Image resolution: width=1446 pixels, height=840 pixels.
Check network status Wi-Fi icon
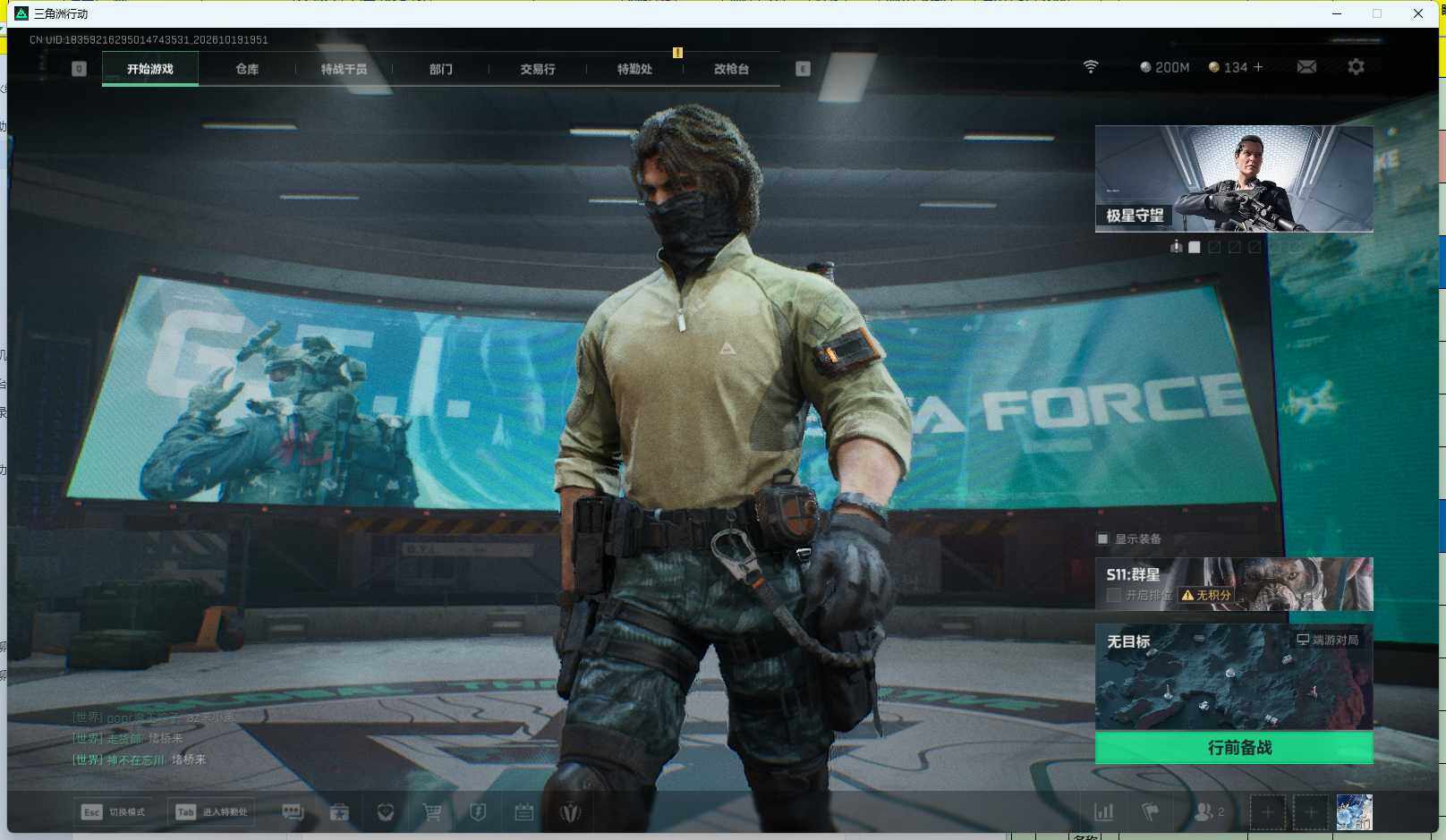[1091, 67]
